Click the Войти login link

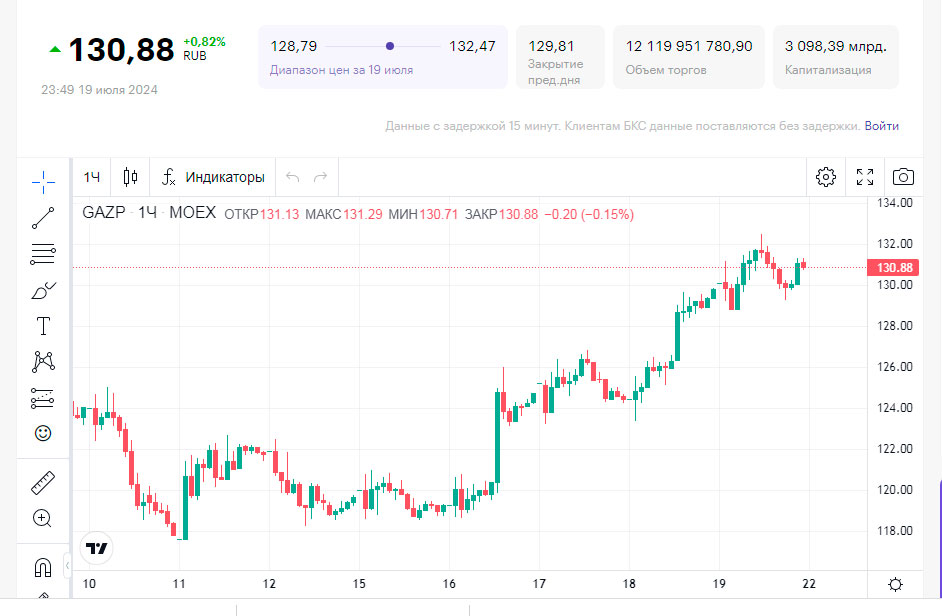pyautogui.click(x=881, y=126)
